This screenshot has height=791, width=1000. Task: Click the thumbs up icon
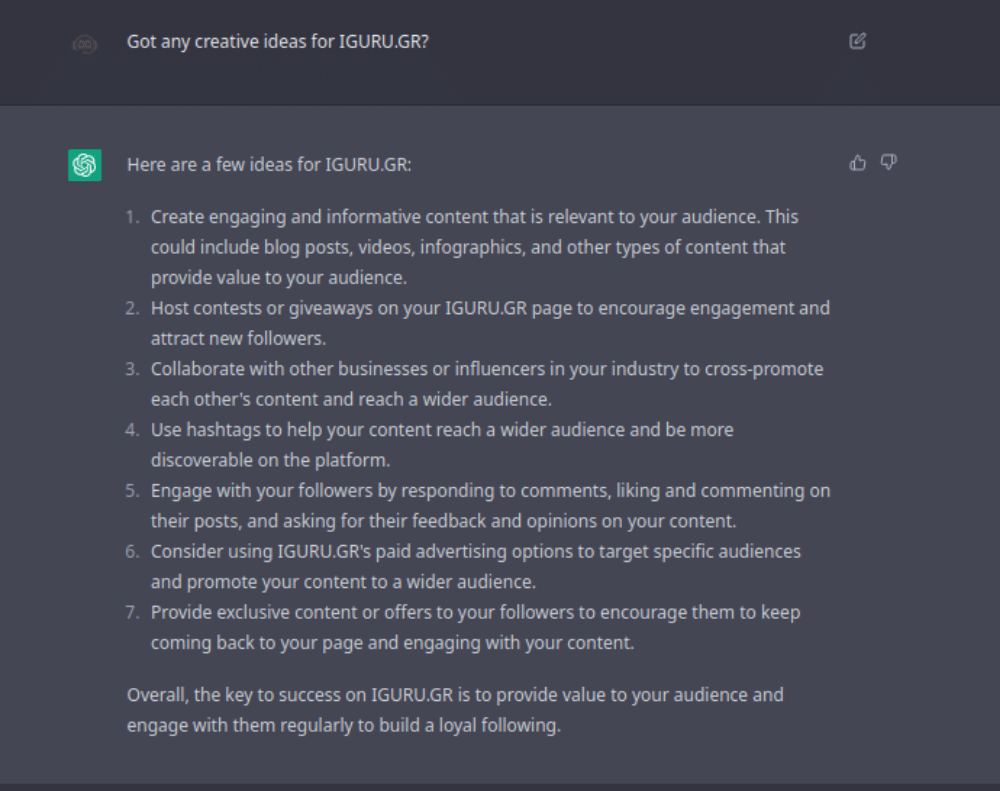(857, 163)
